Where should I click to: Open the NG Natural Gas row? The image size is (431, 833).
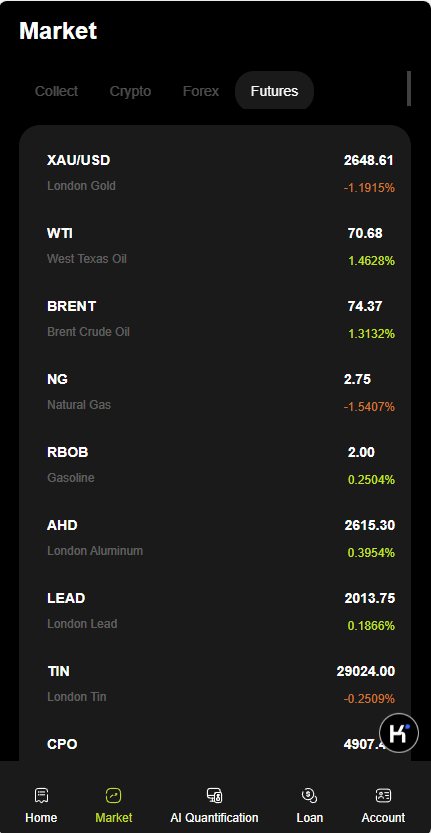[215, 393]
